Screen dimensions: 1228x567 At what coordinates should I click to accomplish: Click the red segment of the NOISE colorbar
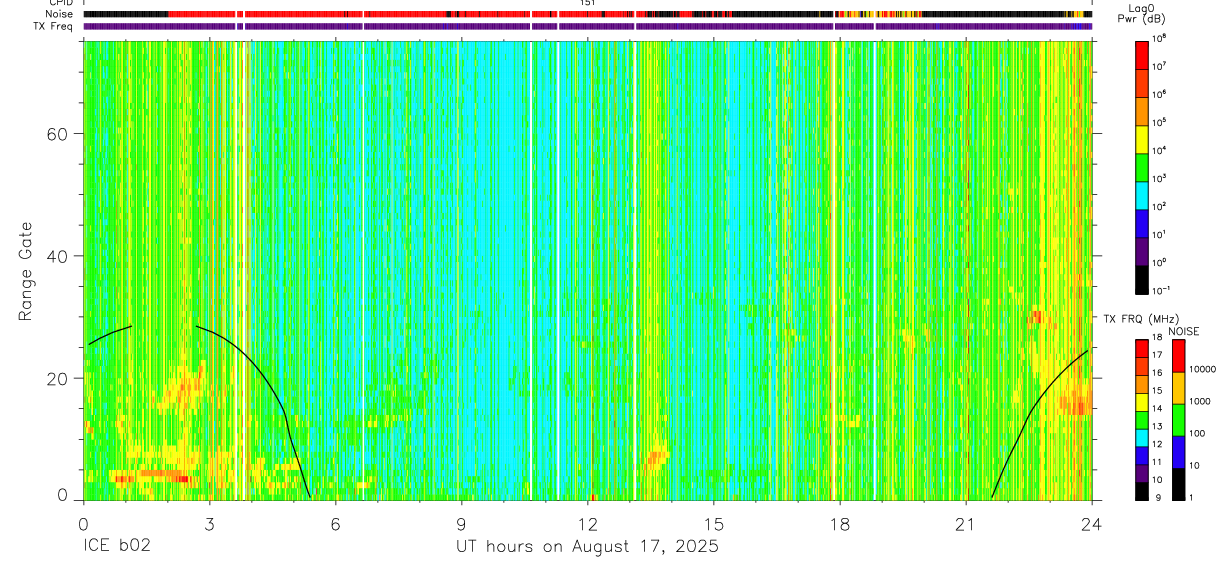(x=1178, y=356)
